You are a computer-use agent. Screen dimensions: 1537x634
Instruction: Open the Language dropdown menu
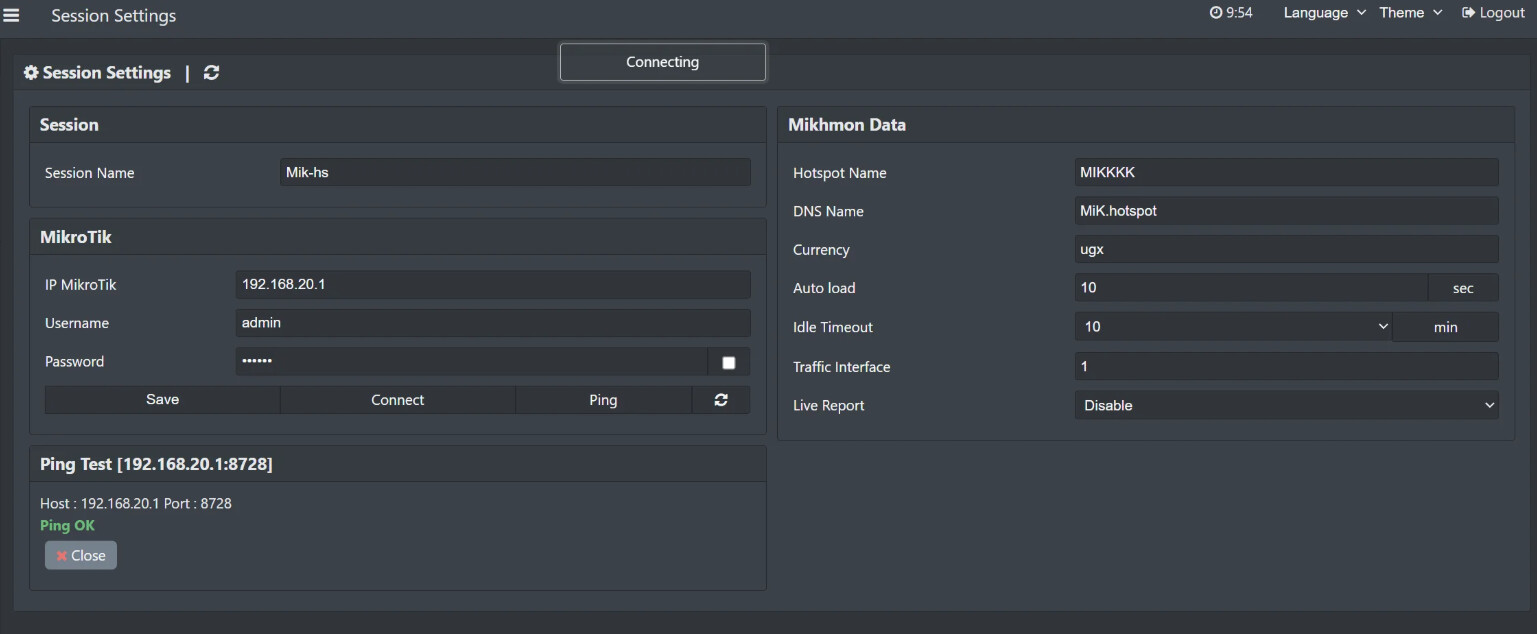pos(1324,13)
